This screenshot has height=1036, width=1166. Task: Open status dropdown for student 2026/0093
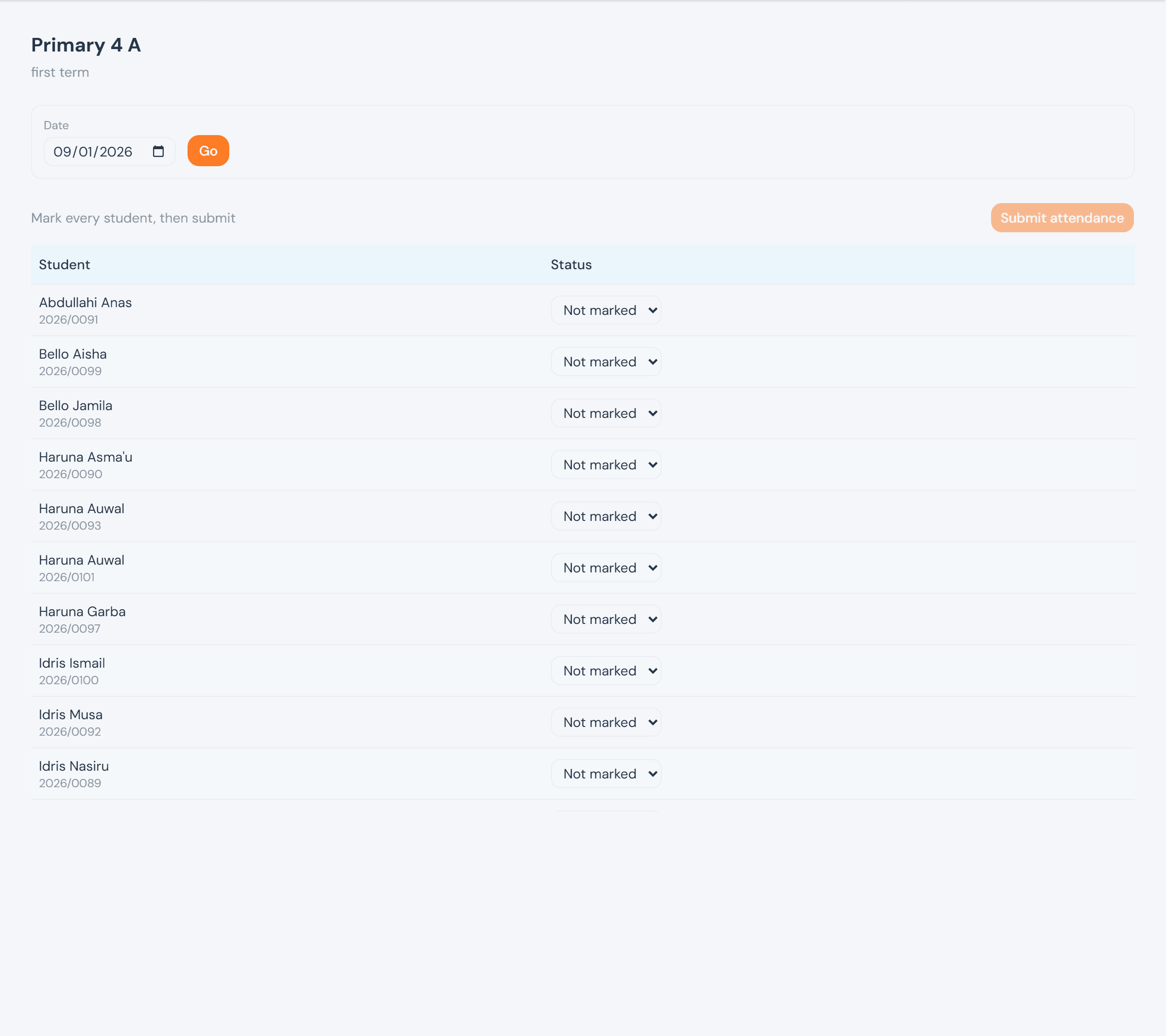606,516
